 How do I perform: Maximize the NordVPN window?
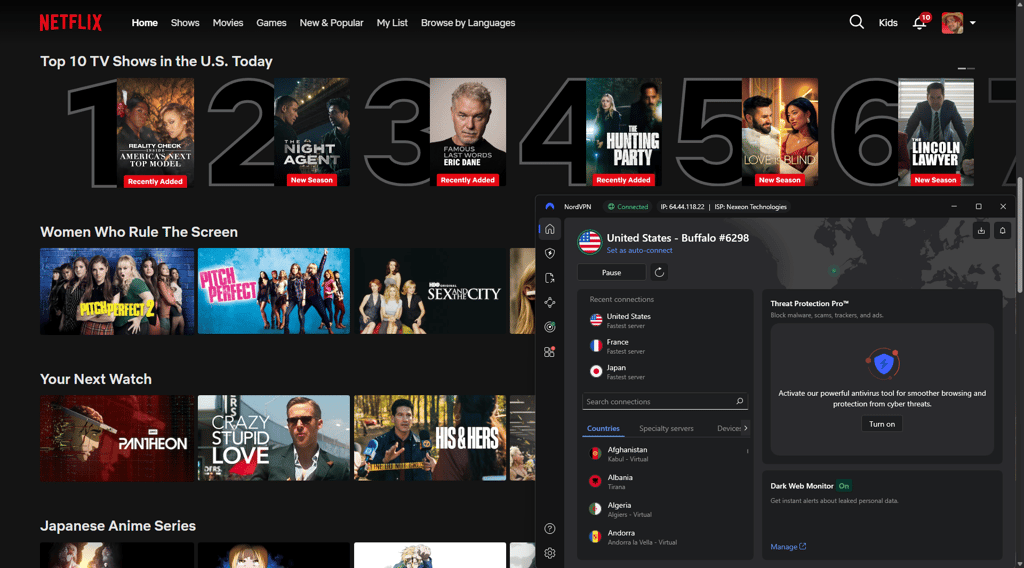point(978,206)
